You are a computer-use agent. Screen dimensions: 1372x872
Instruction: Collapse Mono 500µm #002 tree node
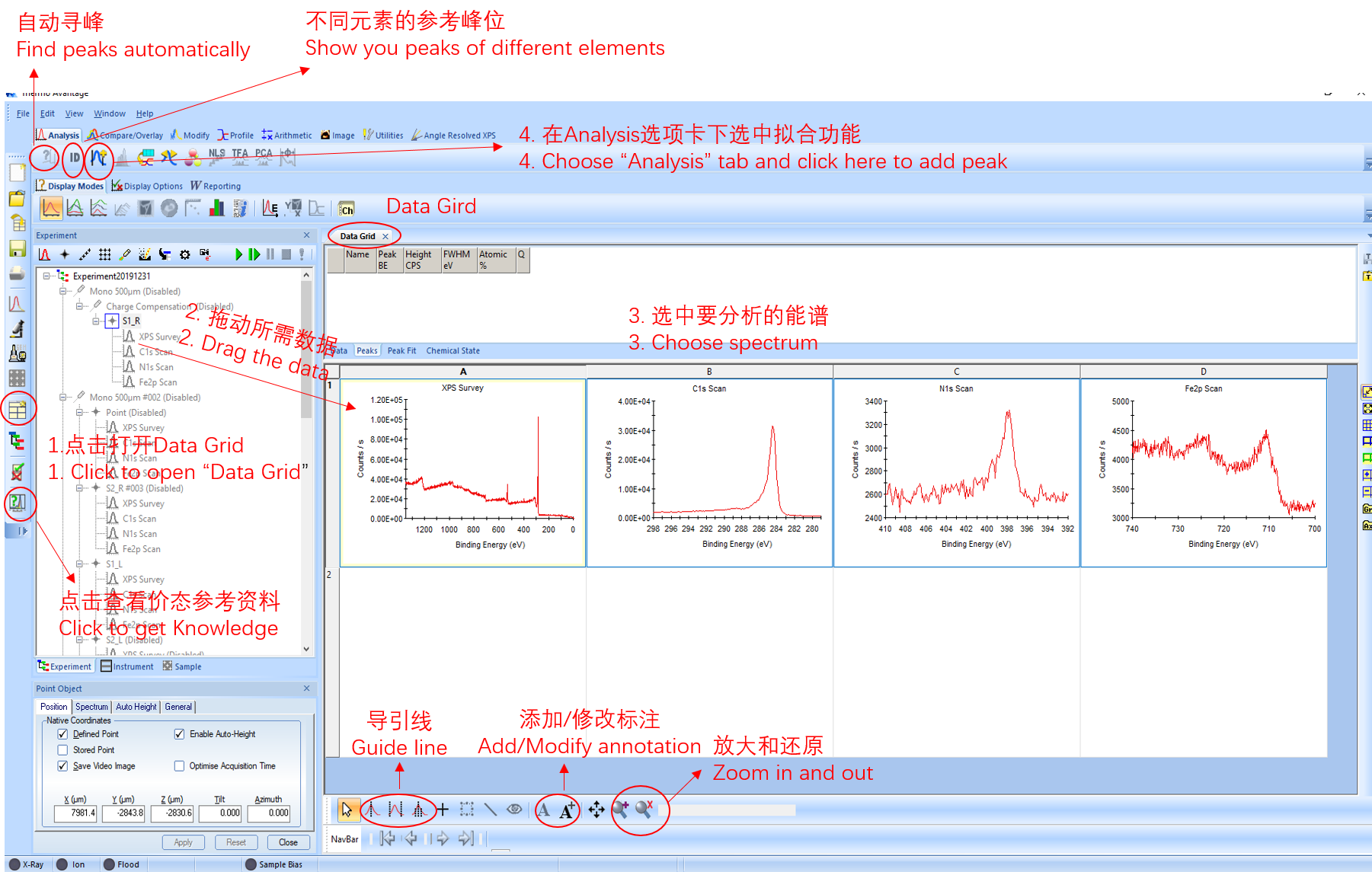[63, 398]
